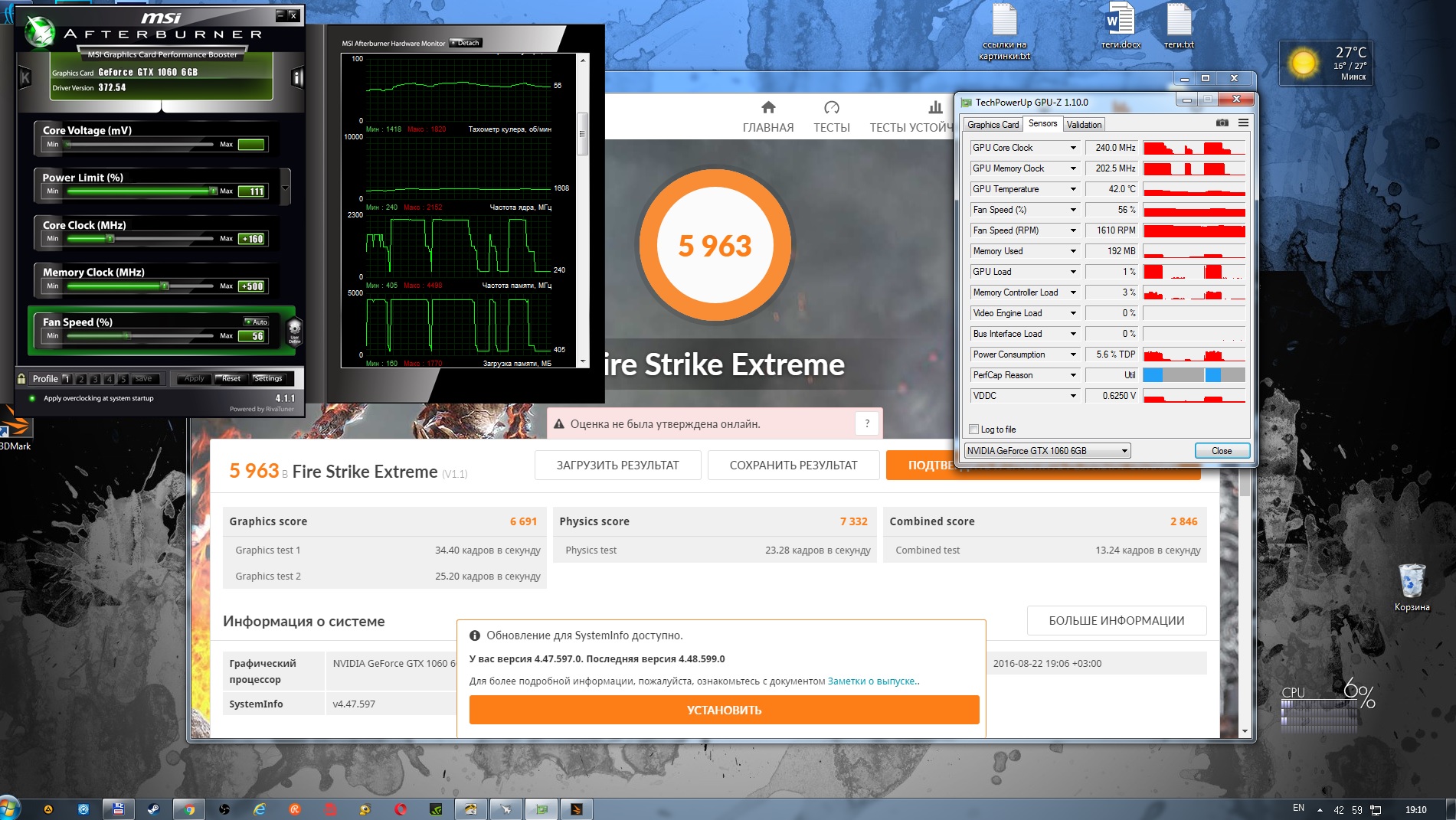Screen dimensions: 1456x820
Task: Switch to GPU-Z in the taskbar
Action: (542, 809)
